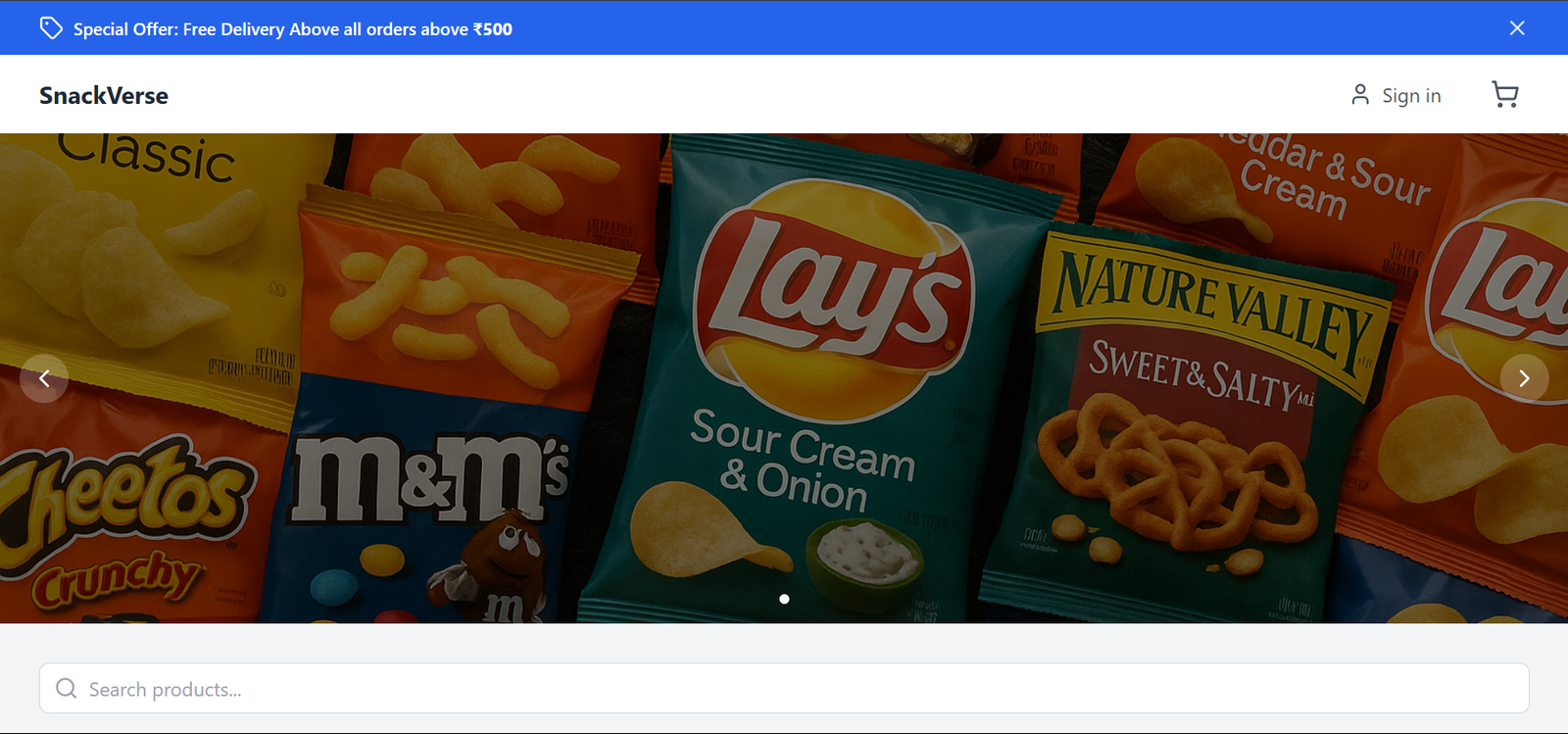Screen dimensions: 1568x734
Task: Open the Sign in link
Action: (1410, 95)
